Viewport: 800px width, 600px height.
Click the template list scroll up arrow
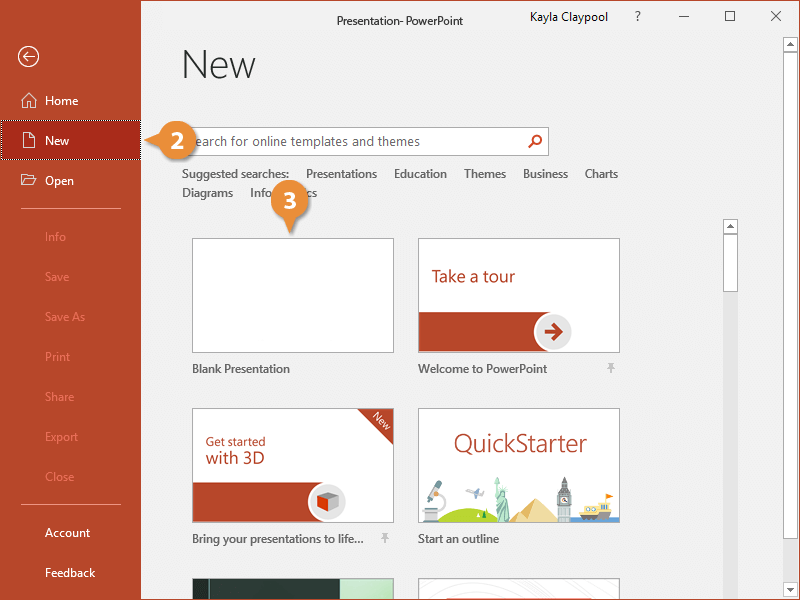[x=730, y=227]
